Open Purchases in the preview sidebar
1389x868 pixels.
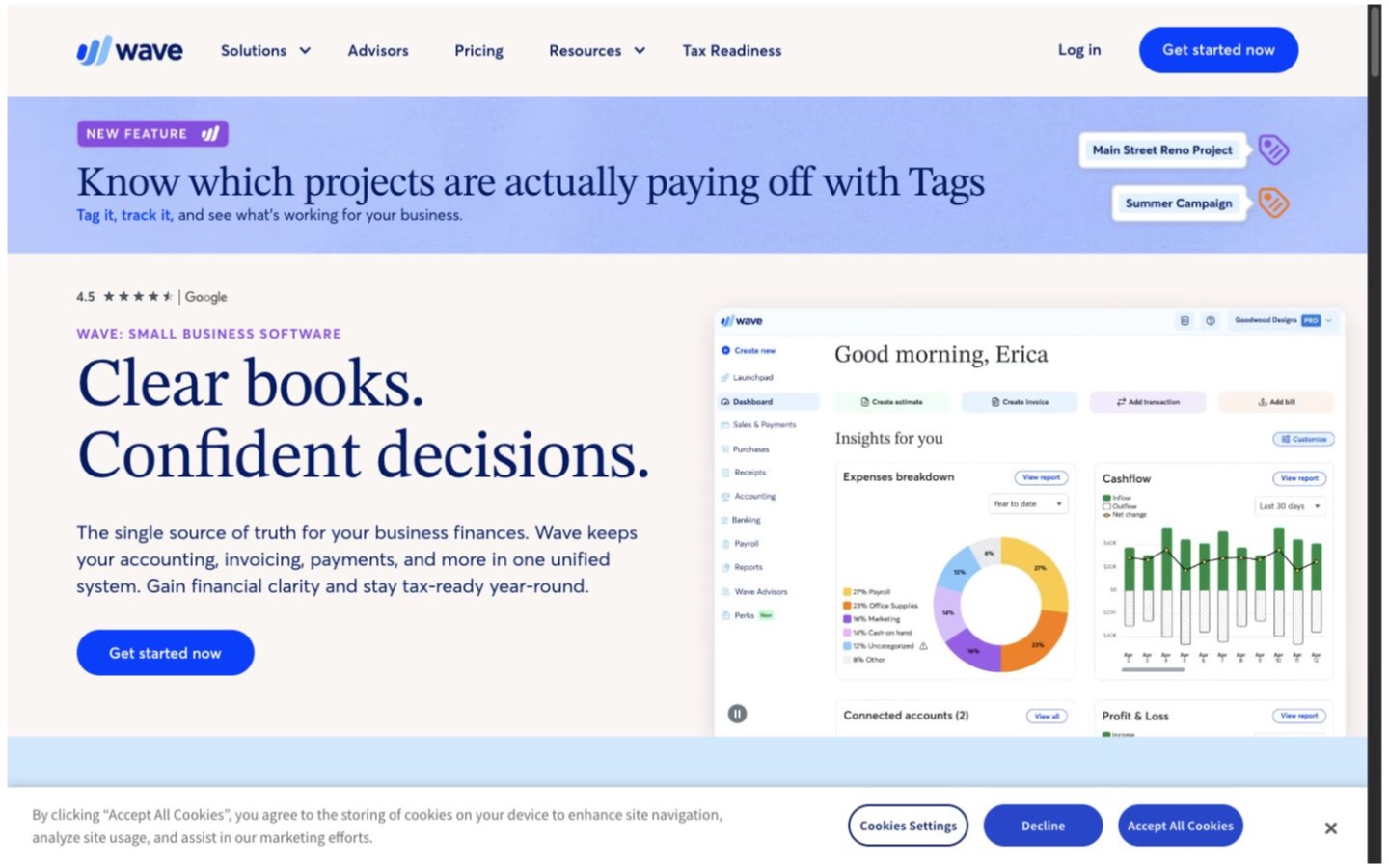click(750, 449)
